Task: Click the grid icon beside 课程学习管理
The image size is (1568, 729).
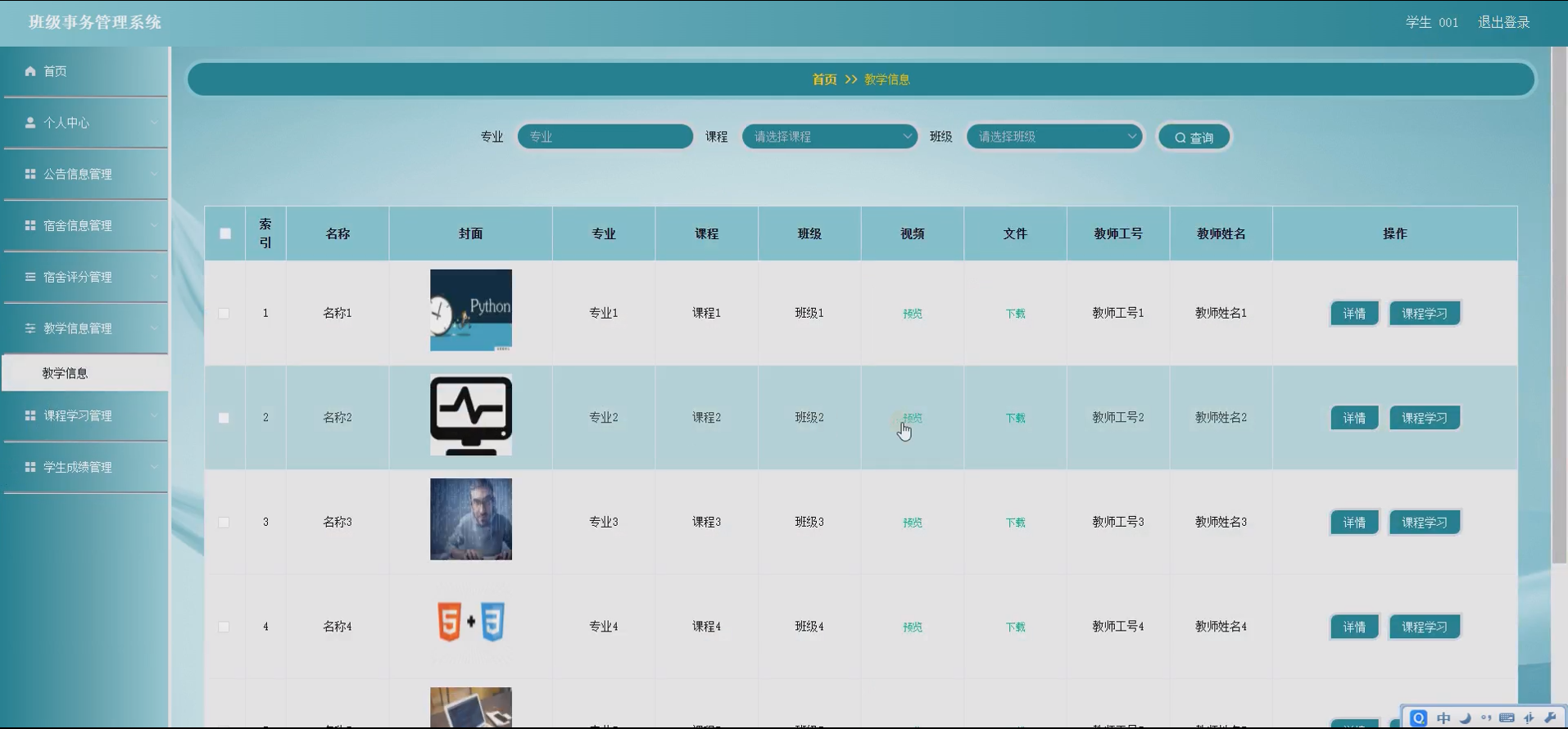Action: click(x=30, y=415)
